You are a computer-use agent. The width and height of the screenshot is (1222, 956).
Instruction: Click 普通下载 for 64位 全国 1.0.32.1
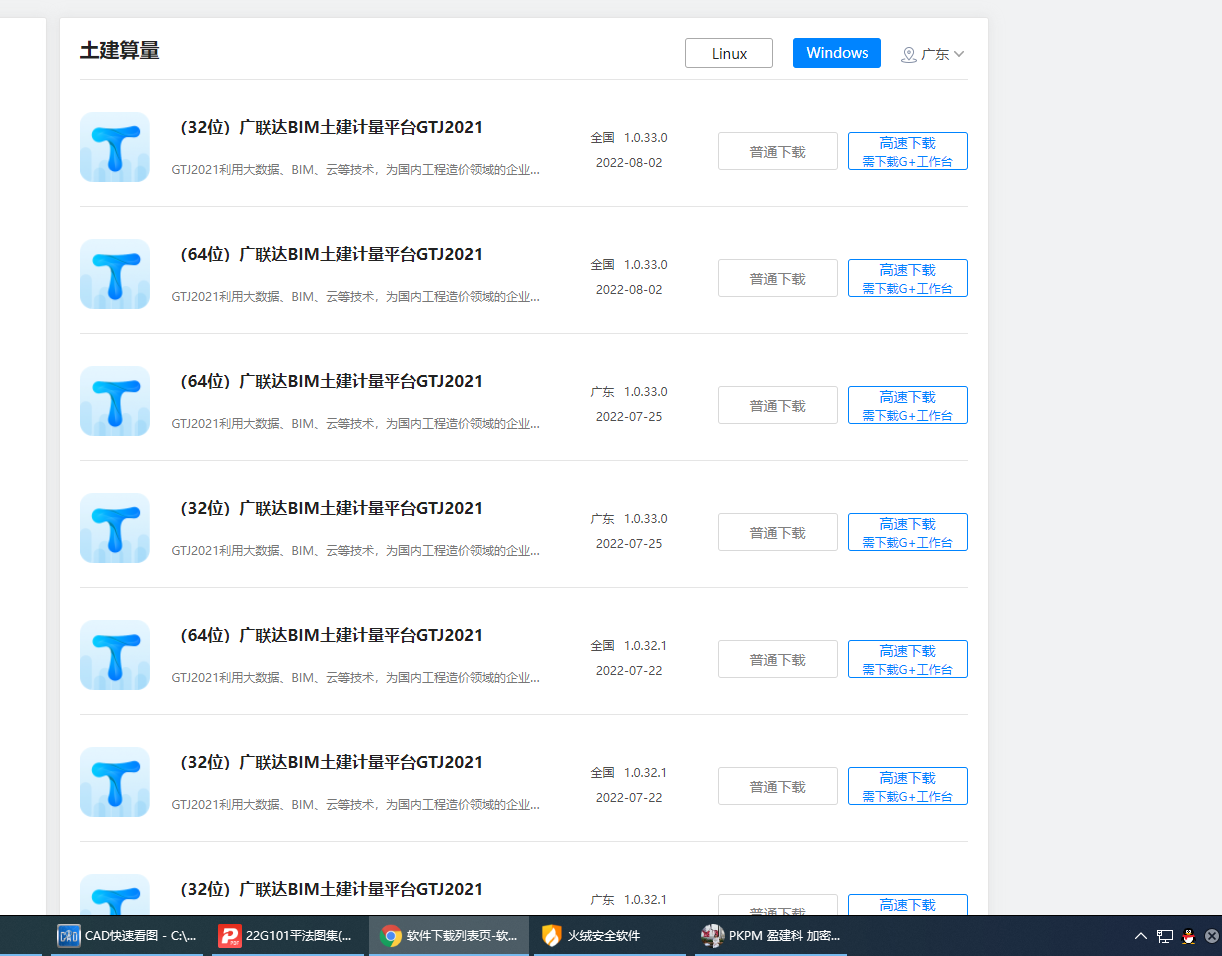778,659
